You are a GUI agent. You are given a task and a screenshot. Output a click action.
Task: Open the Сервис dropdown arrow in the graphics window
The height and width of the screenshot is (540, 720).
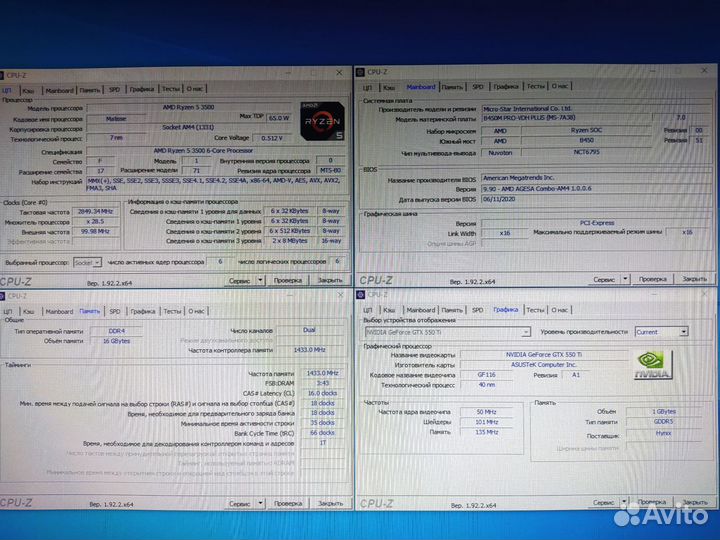pos(624,501)
